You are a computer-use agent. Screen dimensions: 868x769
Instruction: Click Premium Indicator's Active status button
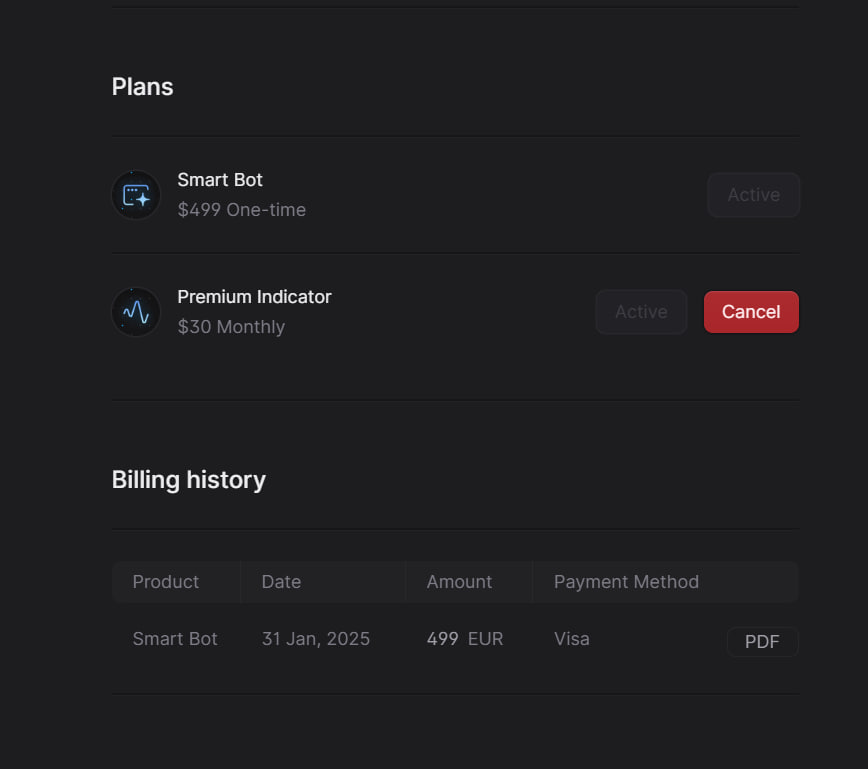click(x=641, y=312)
